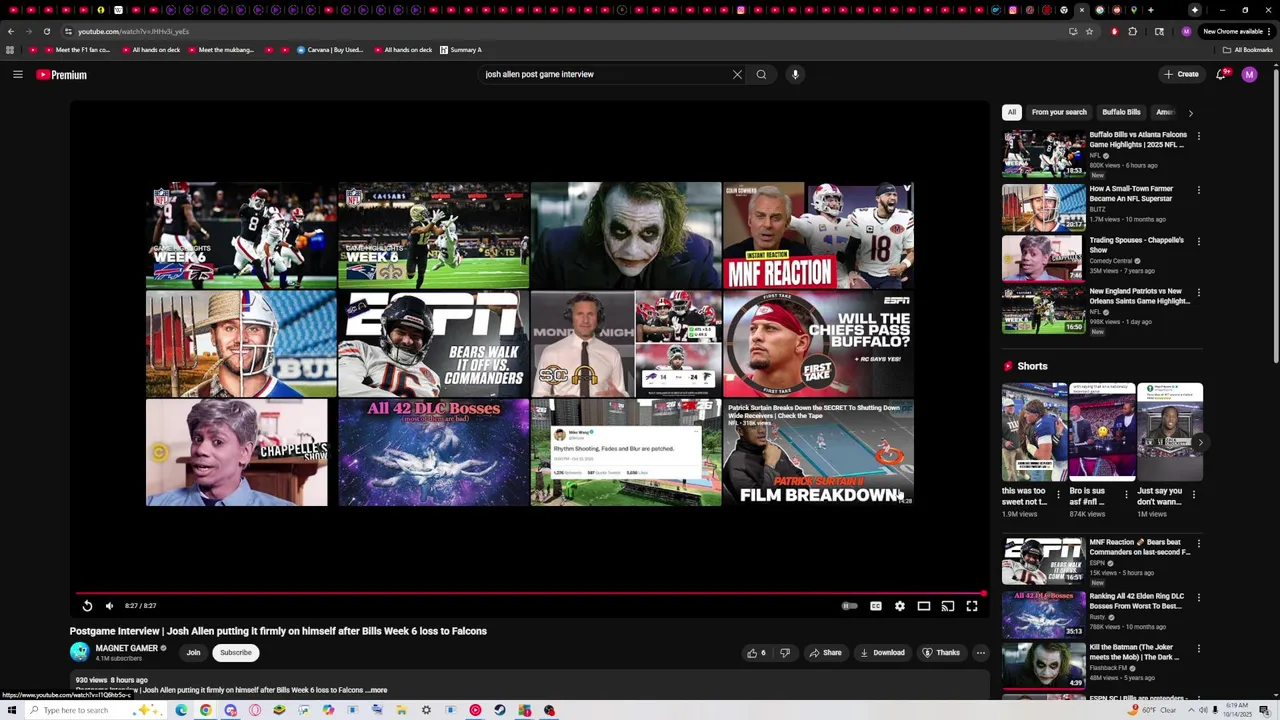Join the MAGNET GAMER channel
Screen dimensions: 1280x720
click(193, 653)
